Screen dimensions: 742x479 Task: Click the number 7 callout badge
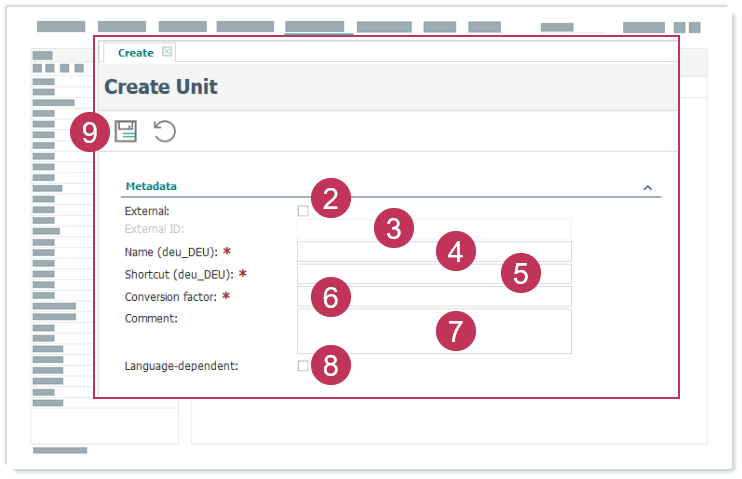point(455,331)
